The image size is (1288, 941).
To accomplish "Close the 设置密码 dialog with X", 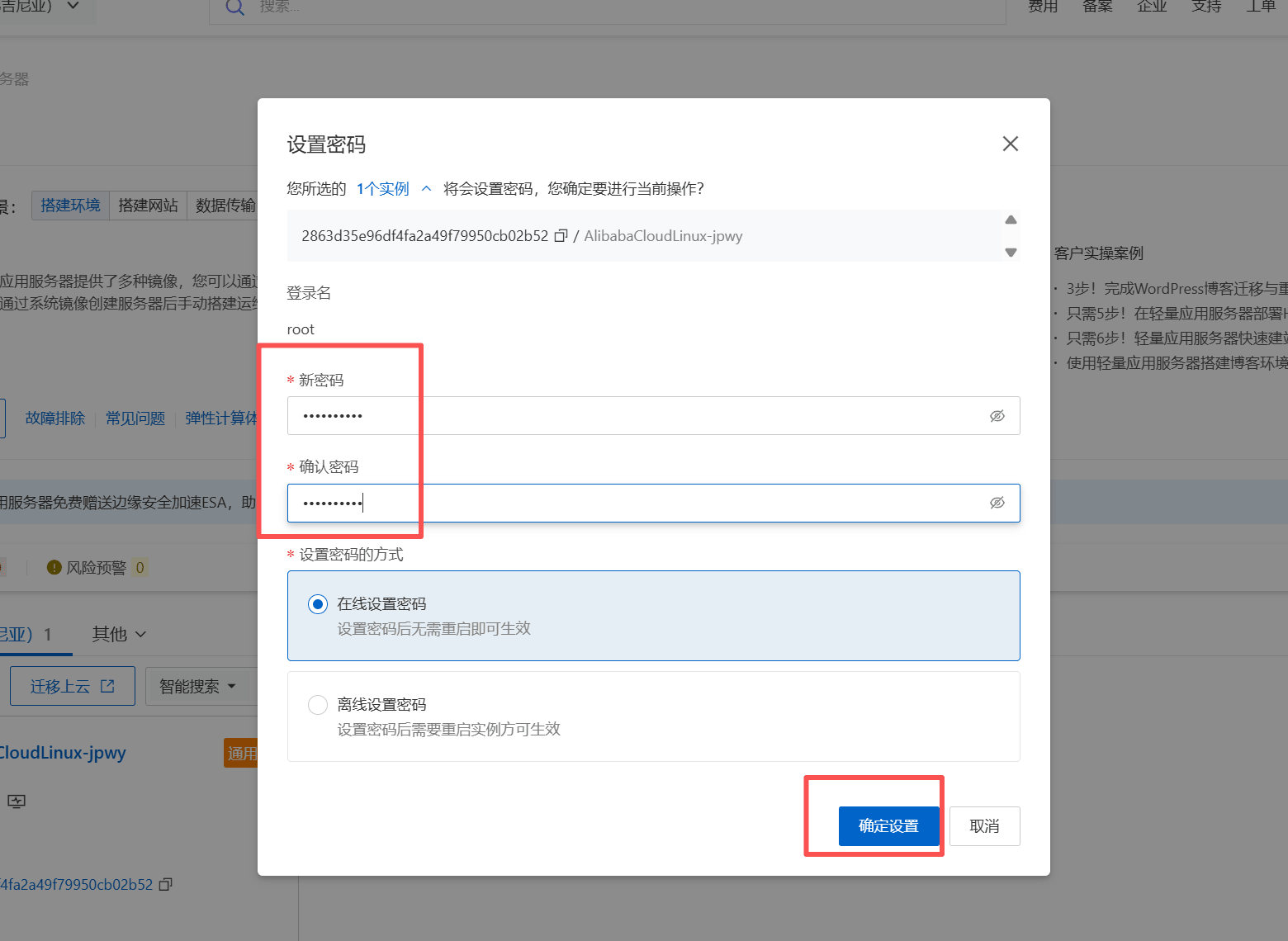I will pyautogui.click(x=1010, y=144).
